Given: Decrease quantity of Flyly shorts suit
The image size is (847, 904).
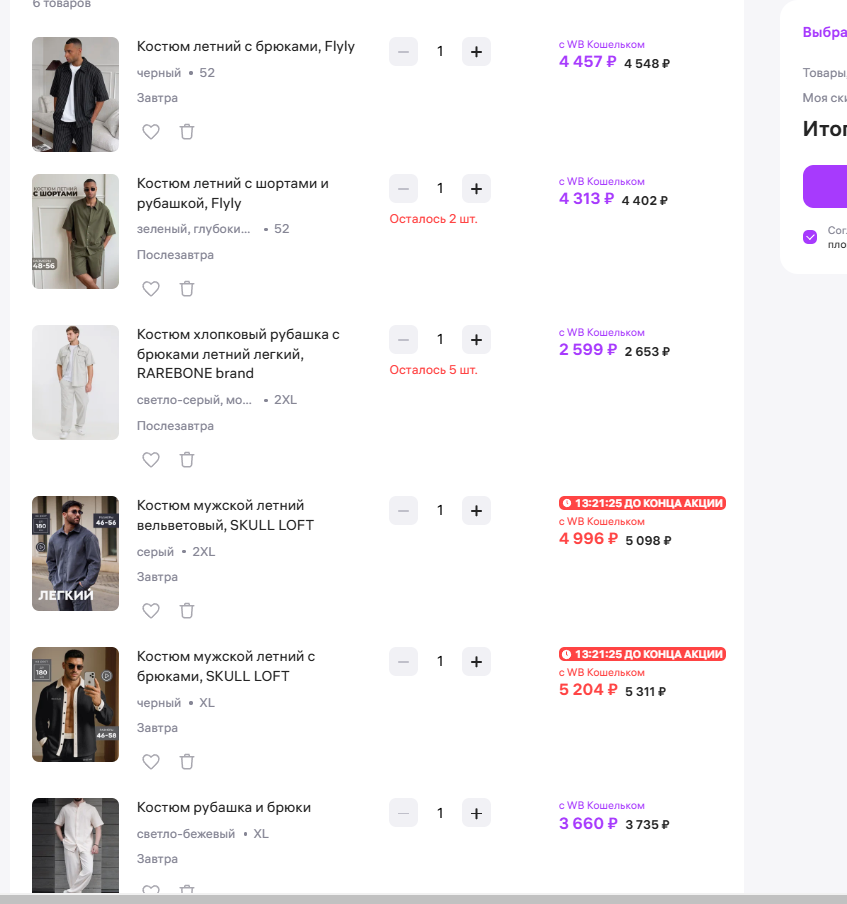Looking at the screenshot, I should pyautogui.click(x=403, y=188).
